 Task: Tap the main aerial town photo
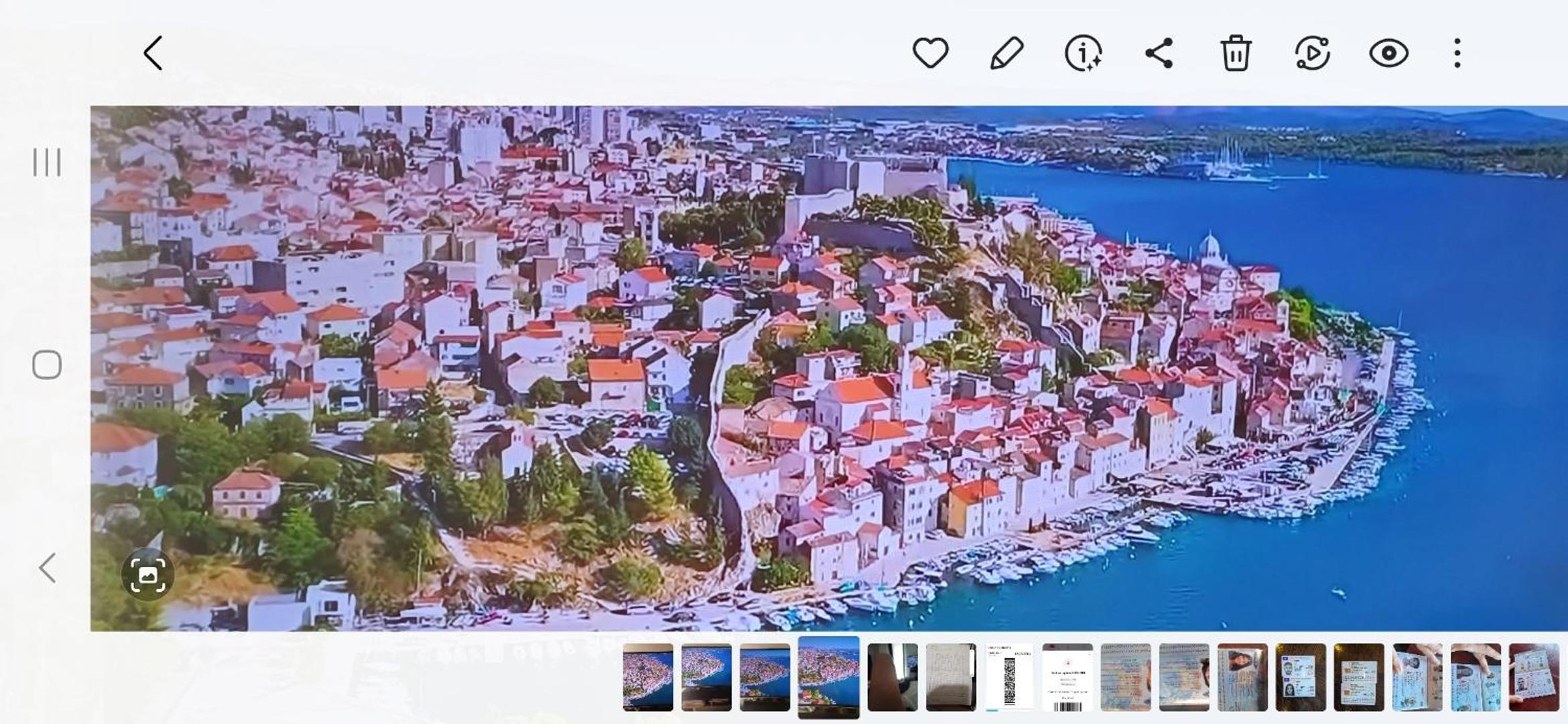[829, 368]
